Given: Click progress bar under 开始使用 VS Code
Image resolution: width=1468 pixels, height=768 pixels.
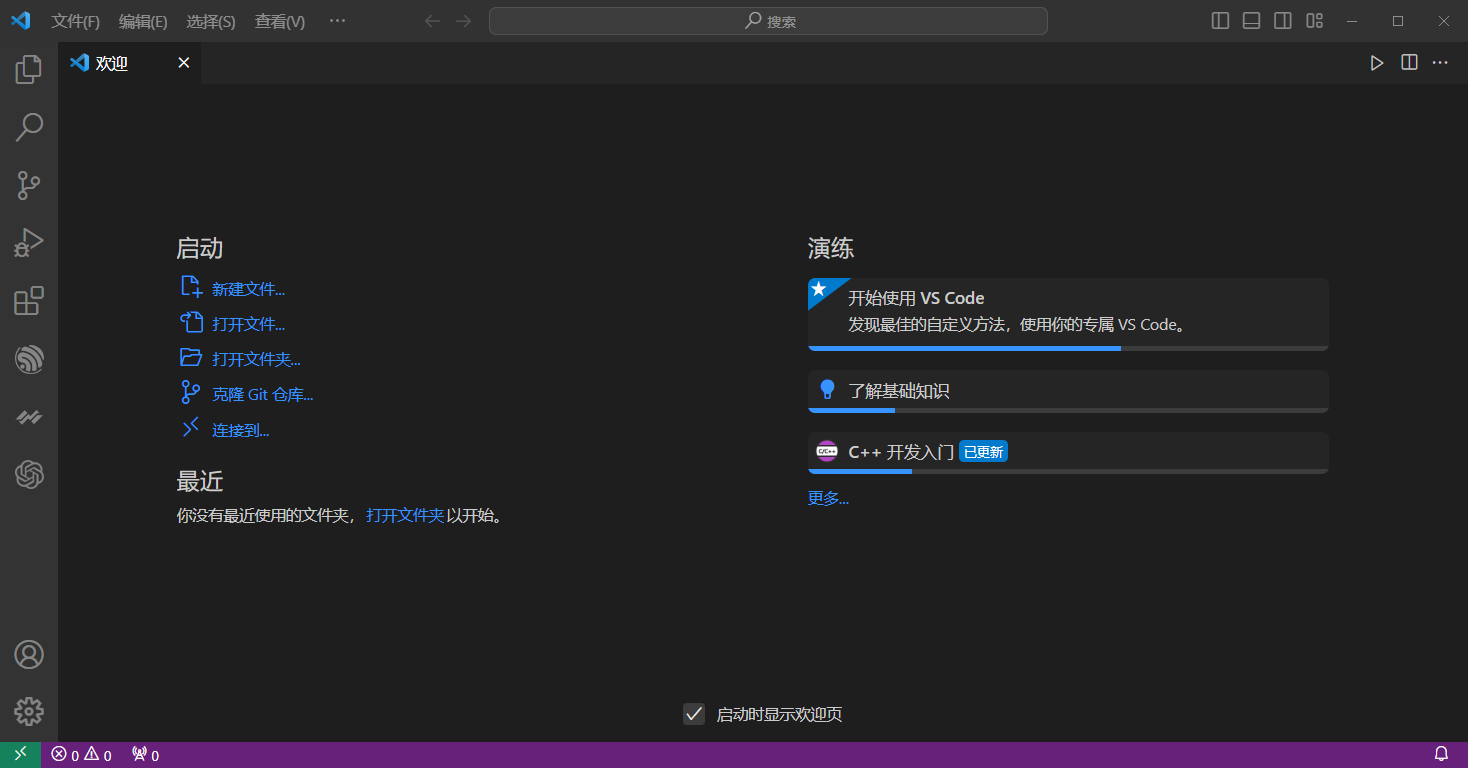Looking at the screenshot, I should pyautogui.click(x=1068, y=348).
